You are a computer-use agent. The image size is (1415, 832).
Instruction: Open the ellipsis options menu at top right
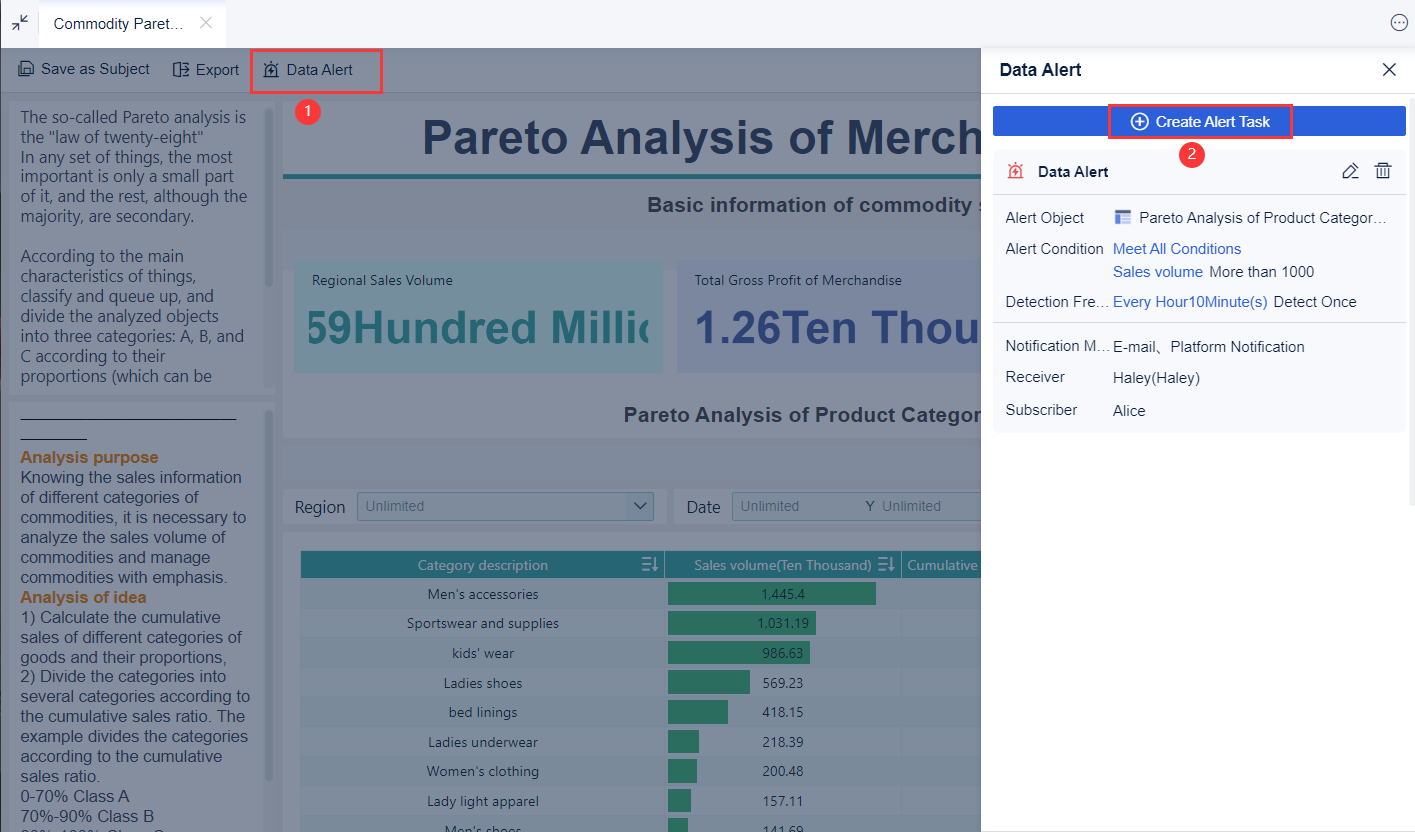pyautogui.click(x=1399, y=22)
